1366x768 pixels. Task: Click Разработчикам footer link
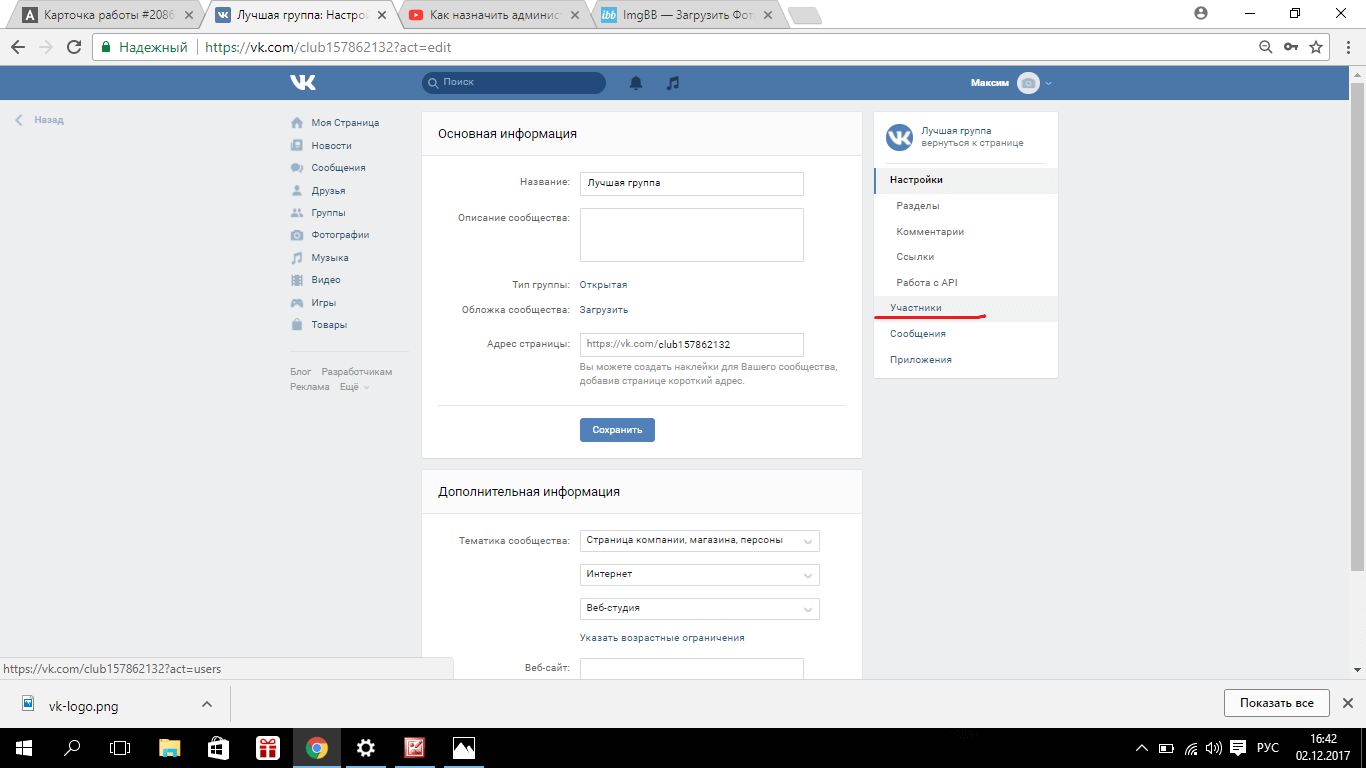[x=357, y=372]
